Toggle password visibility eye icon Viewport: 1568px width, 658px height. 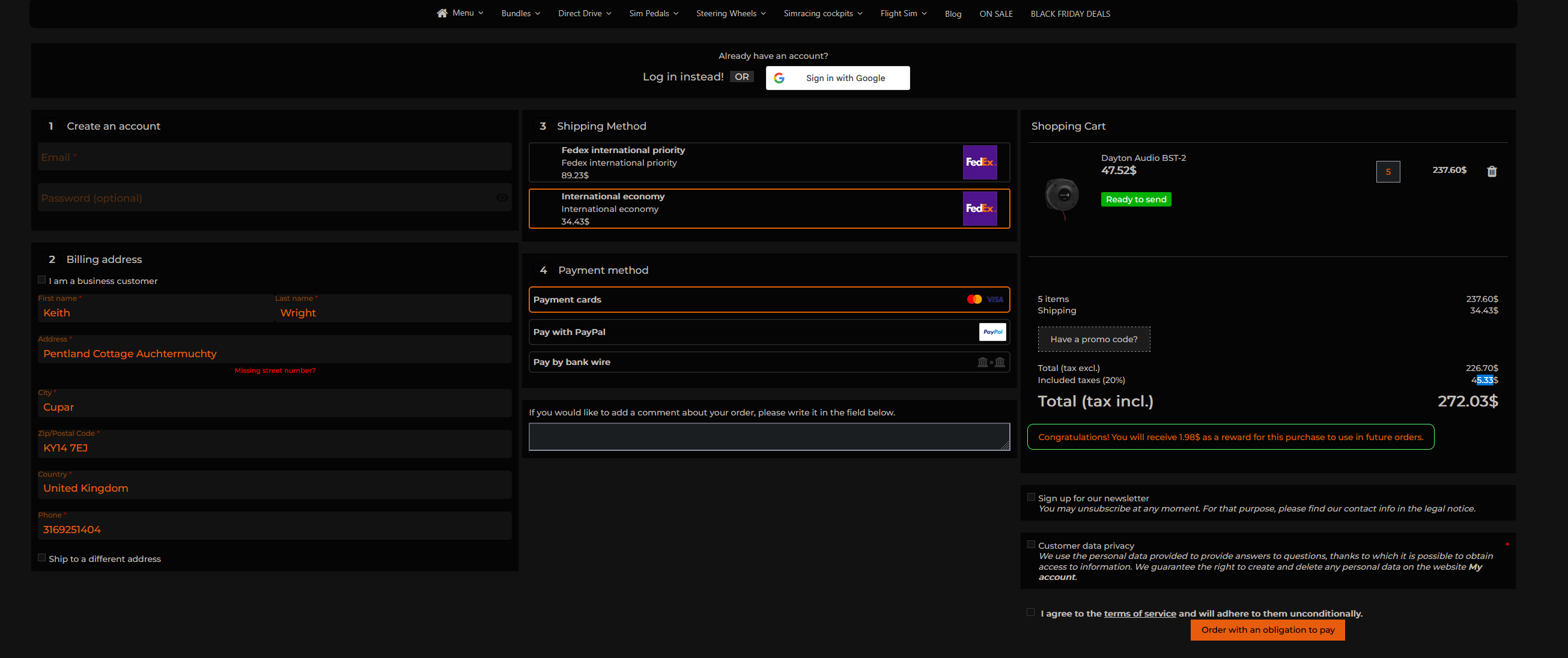(502, 198)
